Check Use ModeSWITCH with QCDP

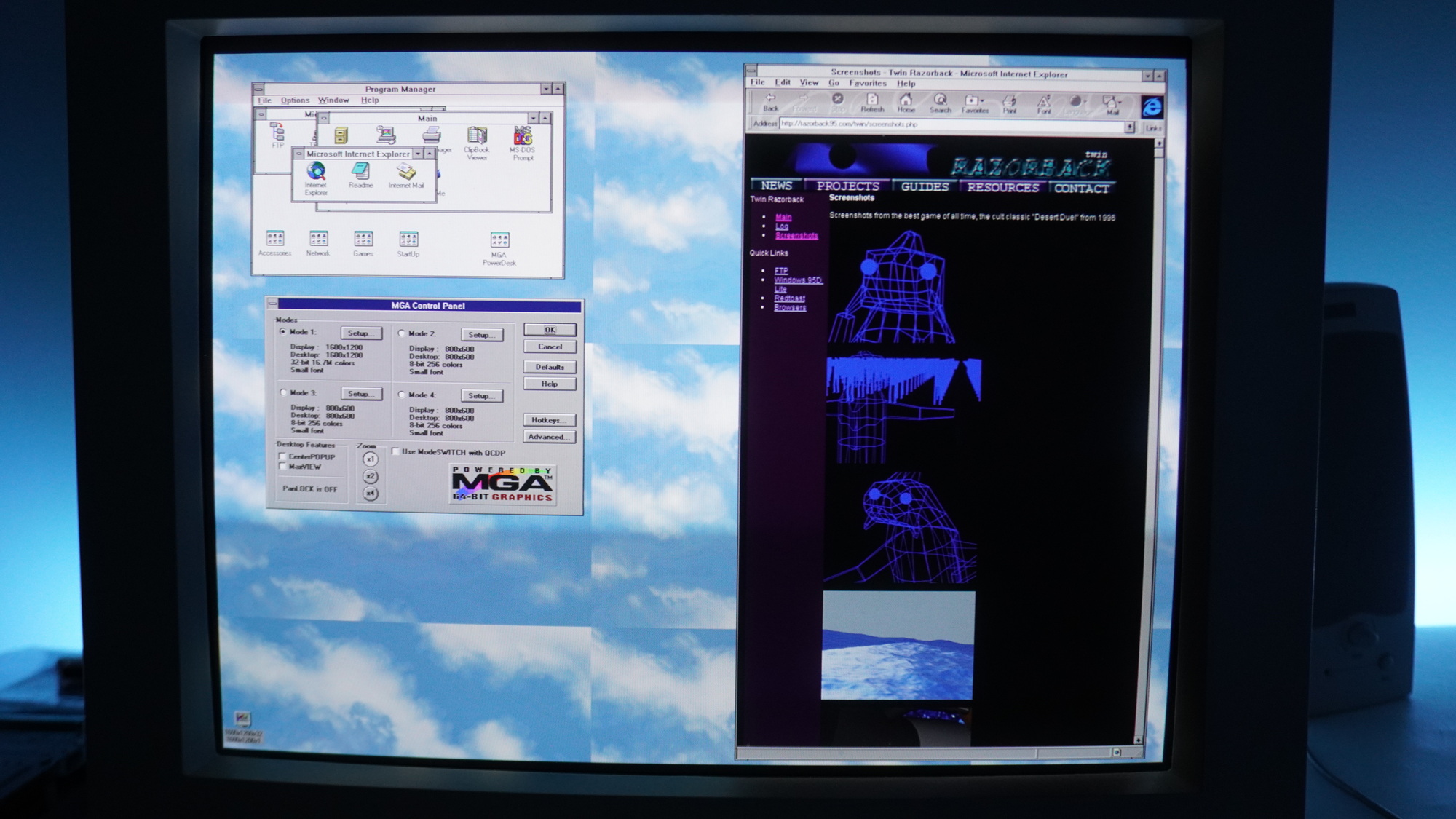[x=395, y=451]
